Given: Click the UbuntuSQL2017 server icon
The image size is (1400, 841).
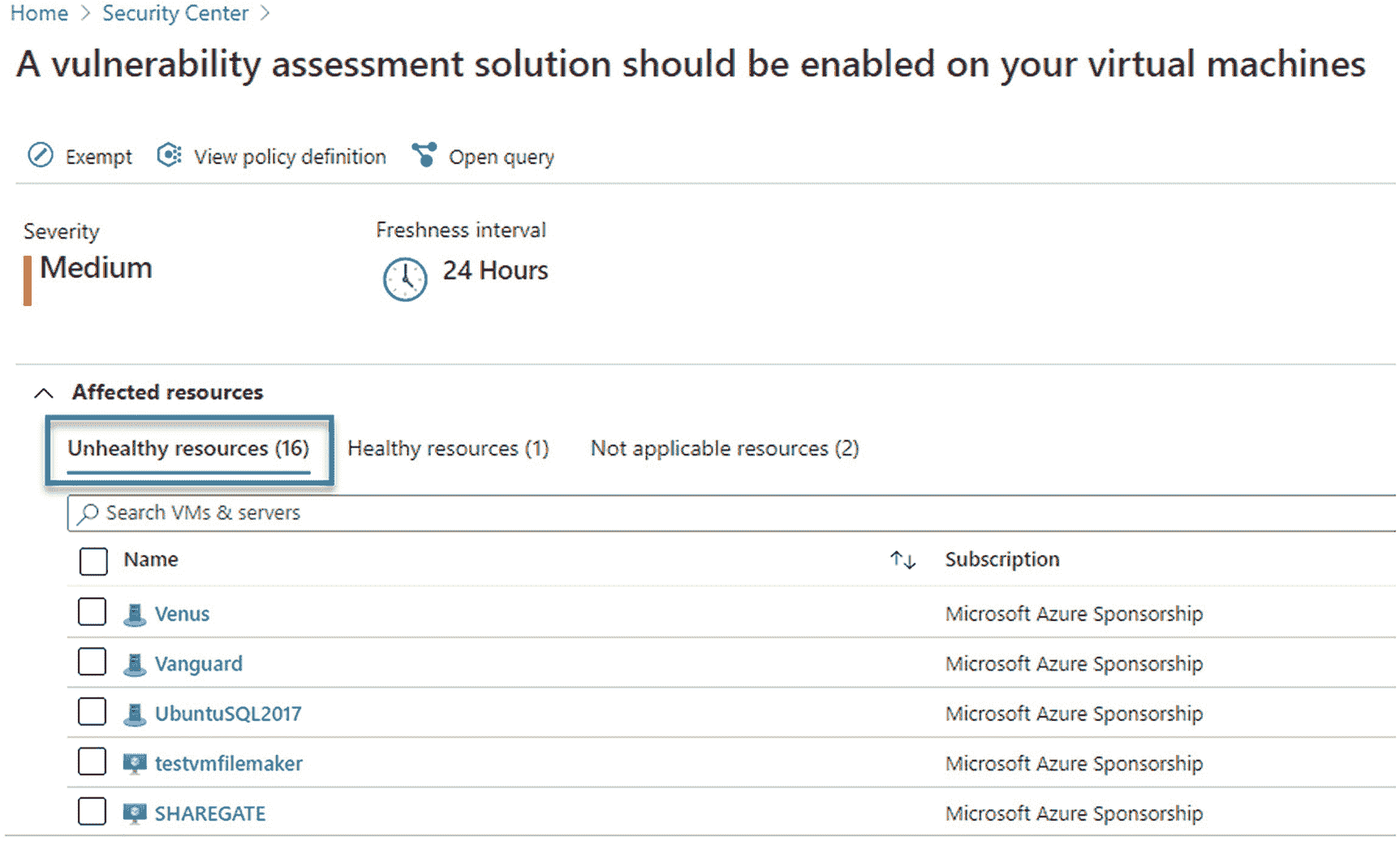Looking at the screenshot, I should (135, 714).
